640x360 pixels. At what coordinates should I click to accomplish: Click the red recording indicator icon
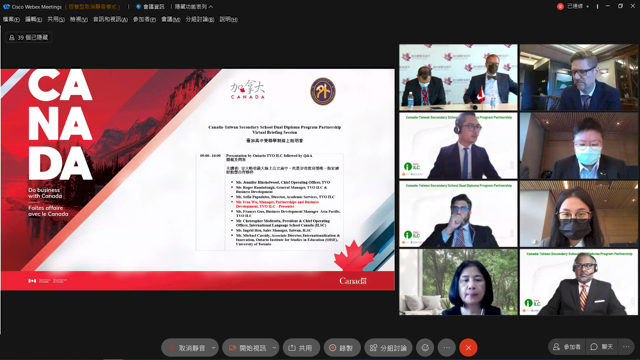pos(560,6)
